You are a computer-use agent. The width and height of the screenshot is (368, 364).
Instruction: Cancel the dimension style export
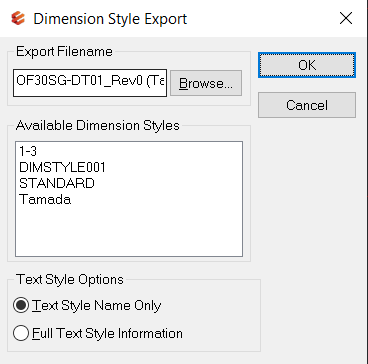point(307,105)
